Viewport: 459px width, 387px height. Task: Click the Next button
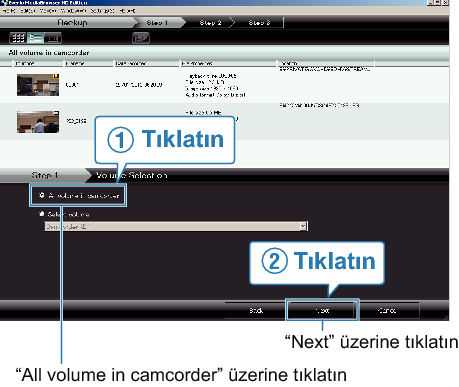[x=322, y=310]
